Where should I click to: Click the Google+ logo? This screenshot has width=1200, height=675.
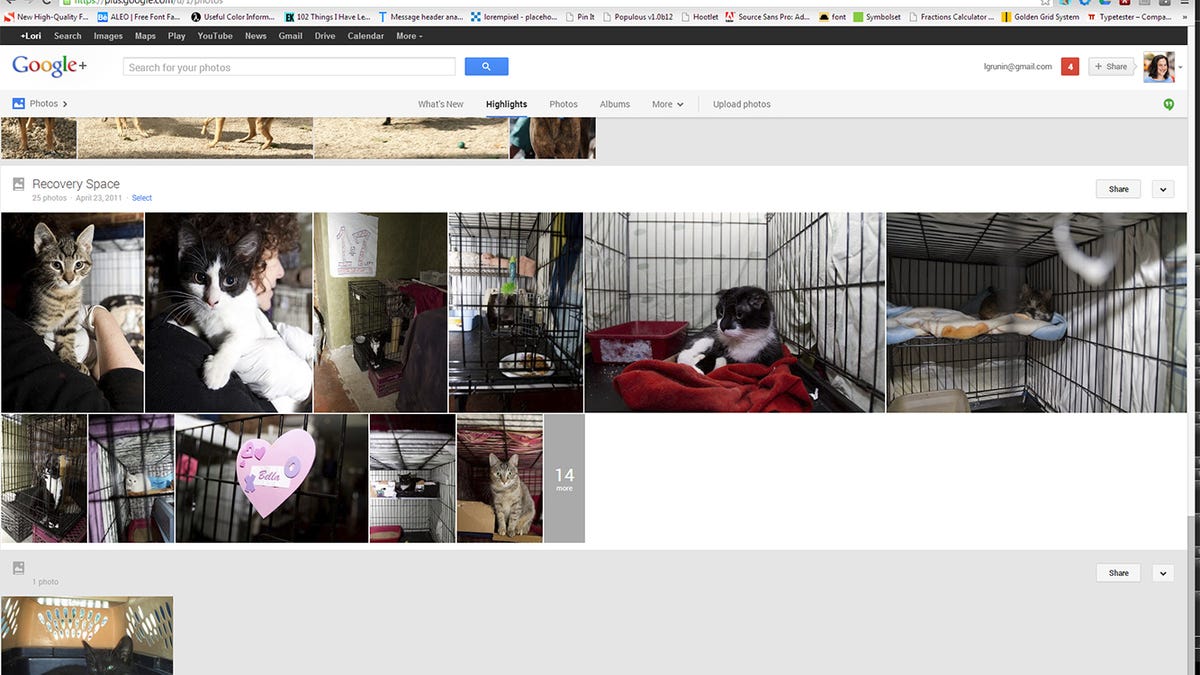click(x=49, y=67)
